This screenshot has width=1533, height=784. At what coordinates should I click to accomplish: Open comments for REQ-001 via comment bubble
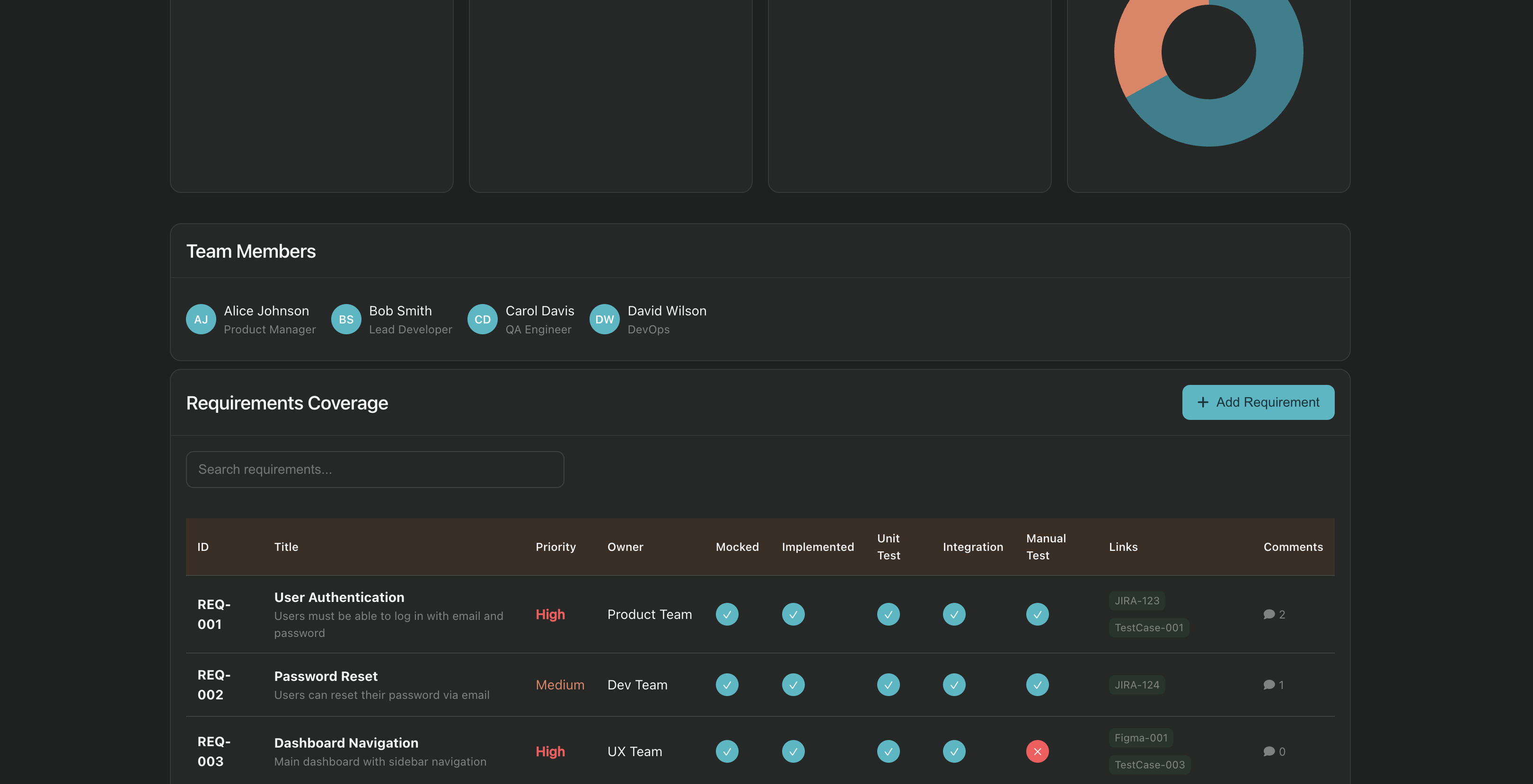(x=1269, y=614)
